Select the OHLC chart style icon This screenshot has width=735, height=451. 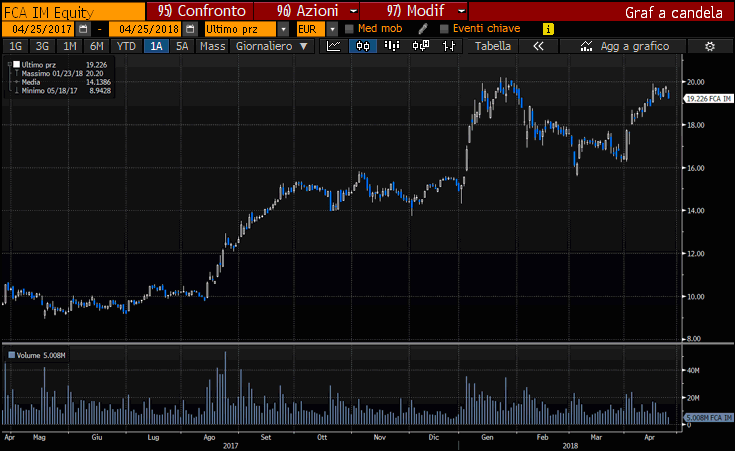pyautogui.click(x=449, y=46)
